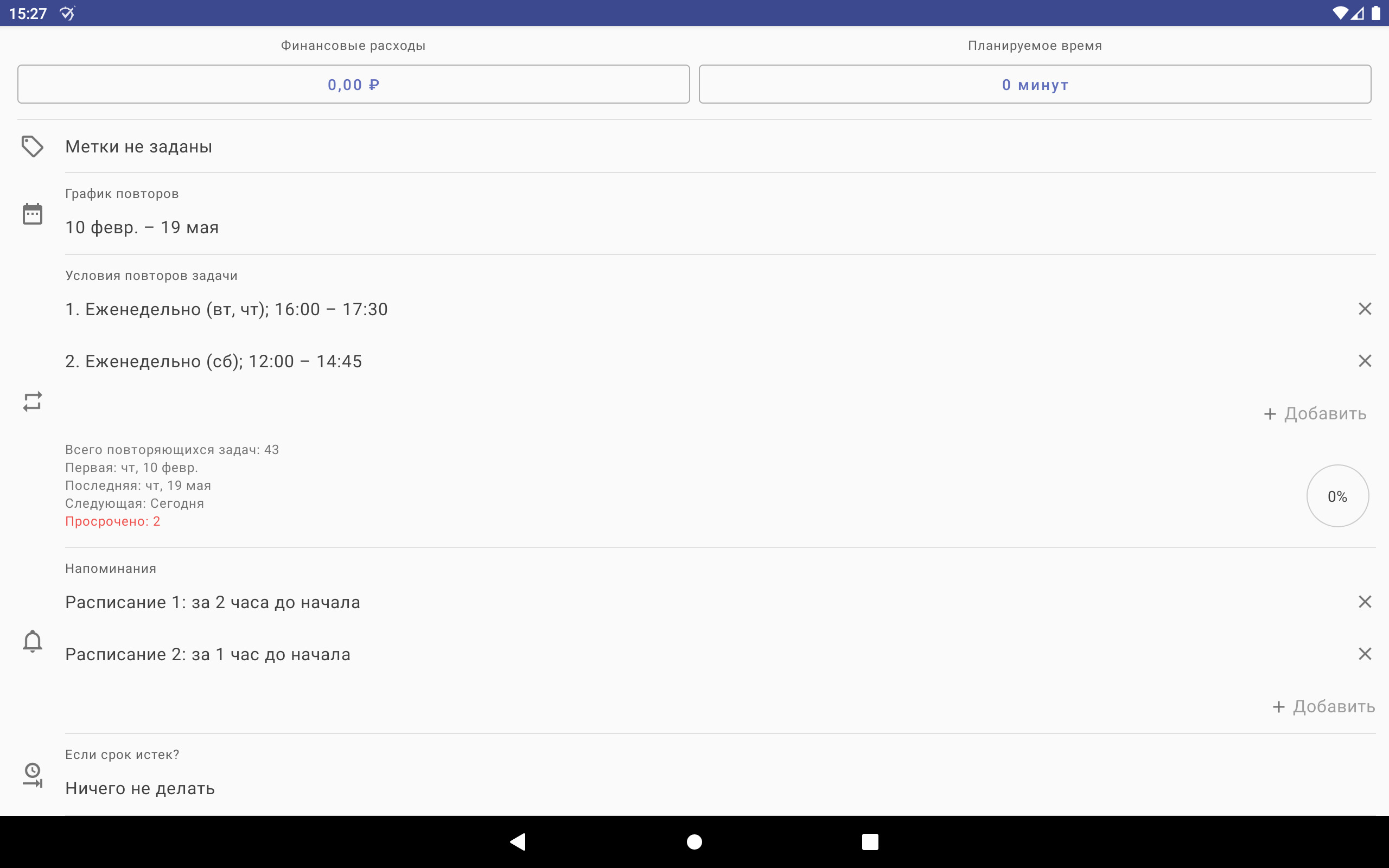The width and height of the screenshot is (1389, 868).
Task: Open the 0% progress circle
Action: click(1337, 496)
